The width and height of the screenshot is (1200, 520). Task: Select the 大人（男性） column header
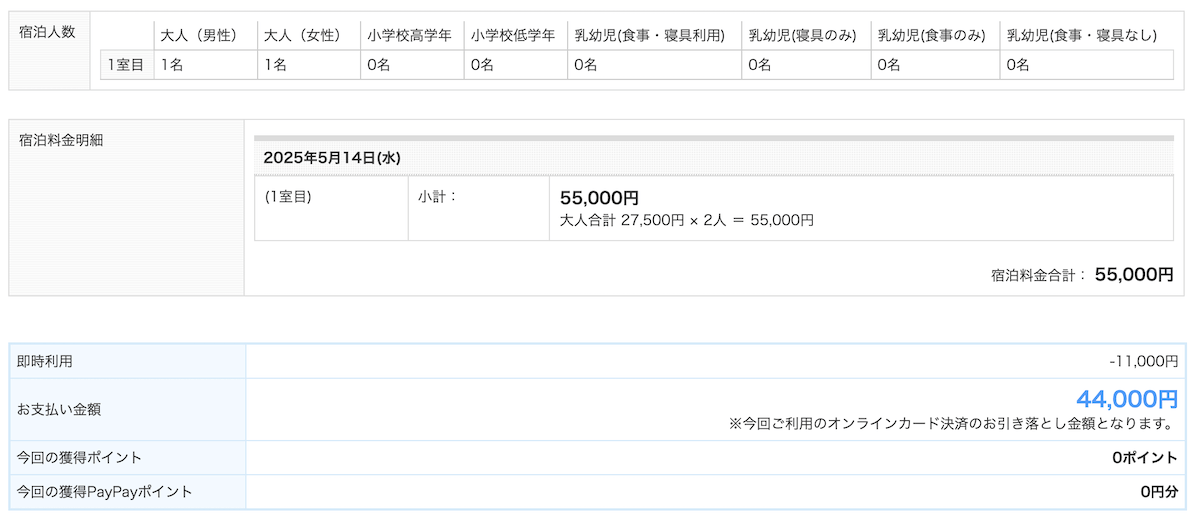coord(198,36)
